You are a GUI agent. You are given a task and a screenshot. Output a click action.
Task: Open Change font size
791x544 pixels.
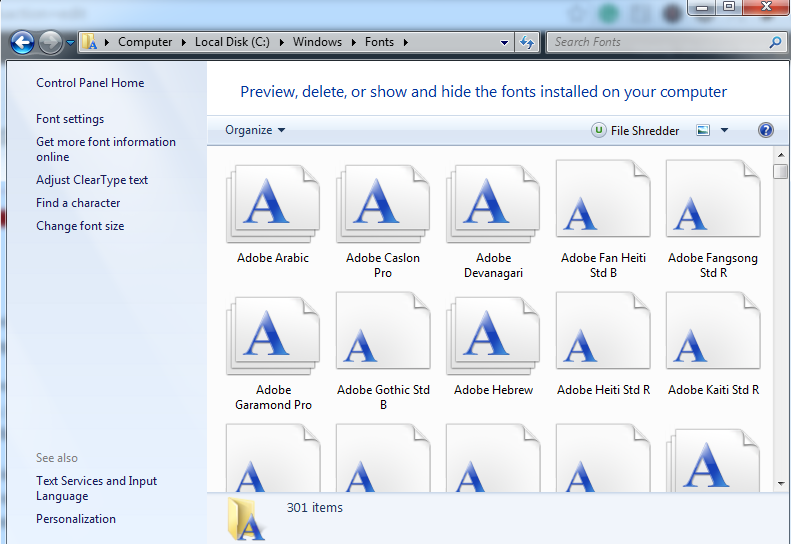point(80,226)
